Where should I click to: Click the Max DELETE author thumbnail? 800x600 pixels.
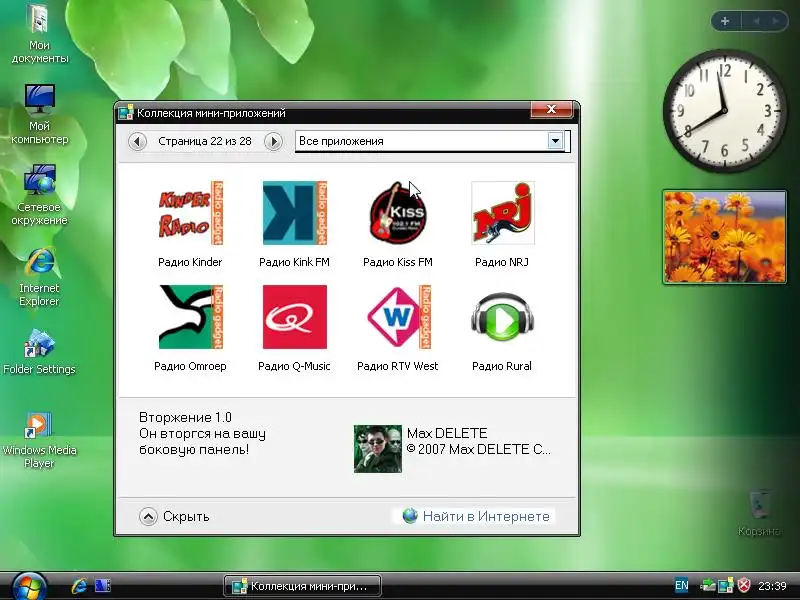click(378, 449)
